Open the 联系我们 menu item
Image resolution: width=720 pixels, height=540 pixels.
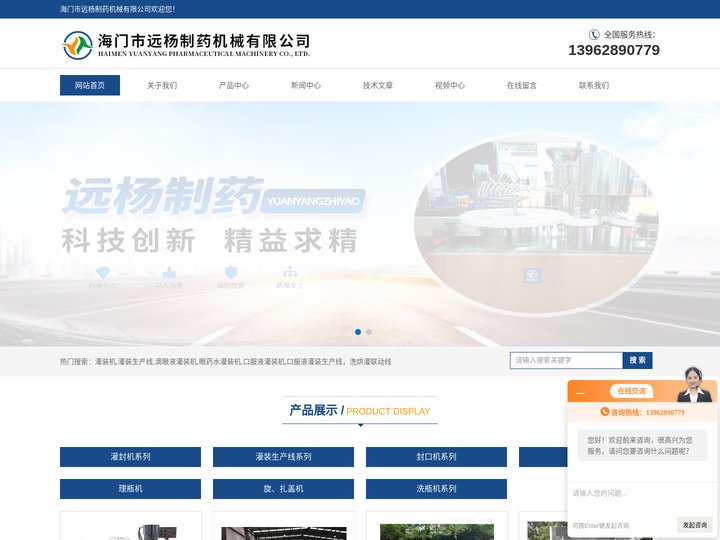click(594, 85)
